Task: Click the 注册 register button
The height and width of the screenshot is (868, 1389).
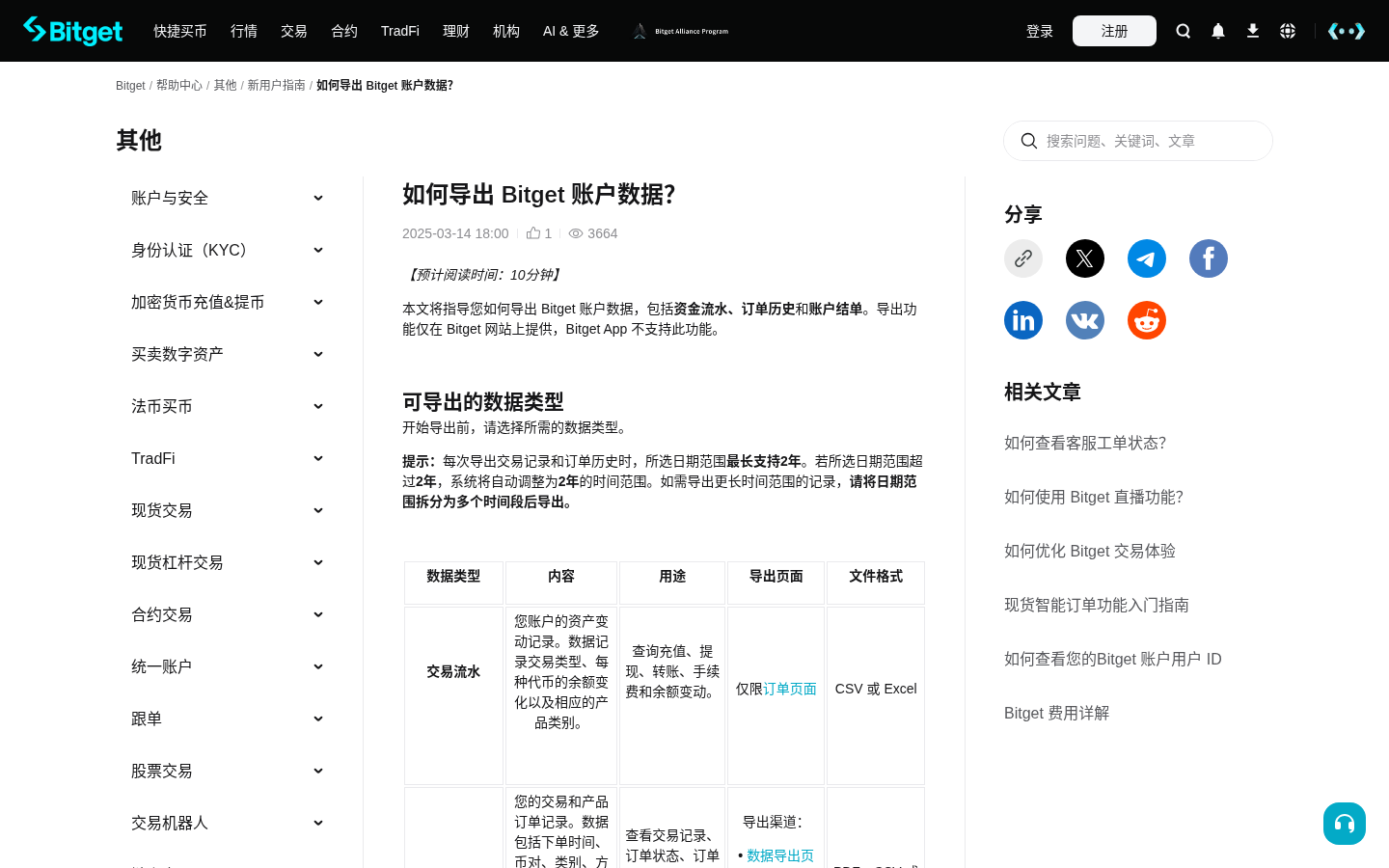Action: click(1114, 31)
